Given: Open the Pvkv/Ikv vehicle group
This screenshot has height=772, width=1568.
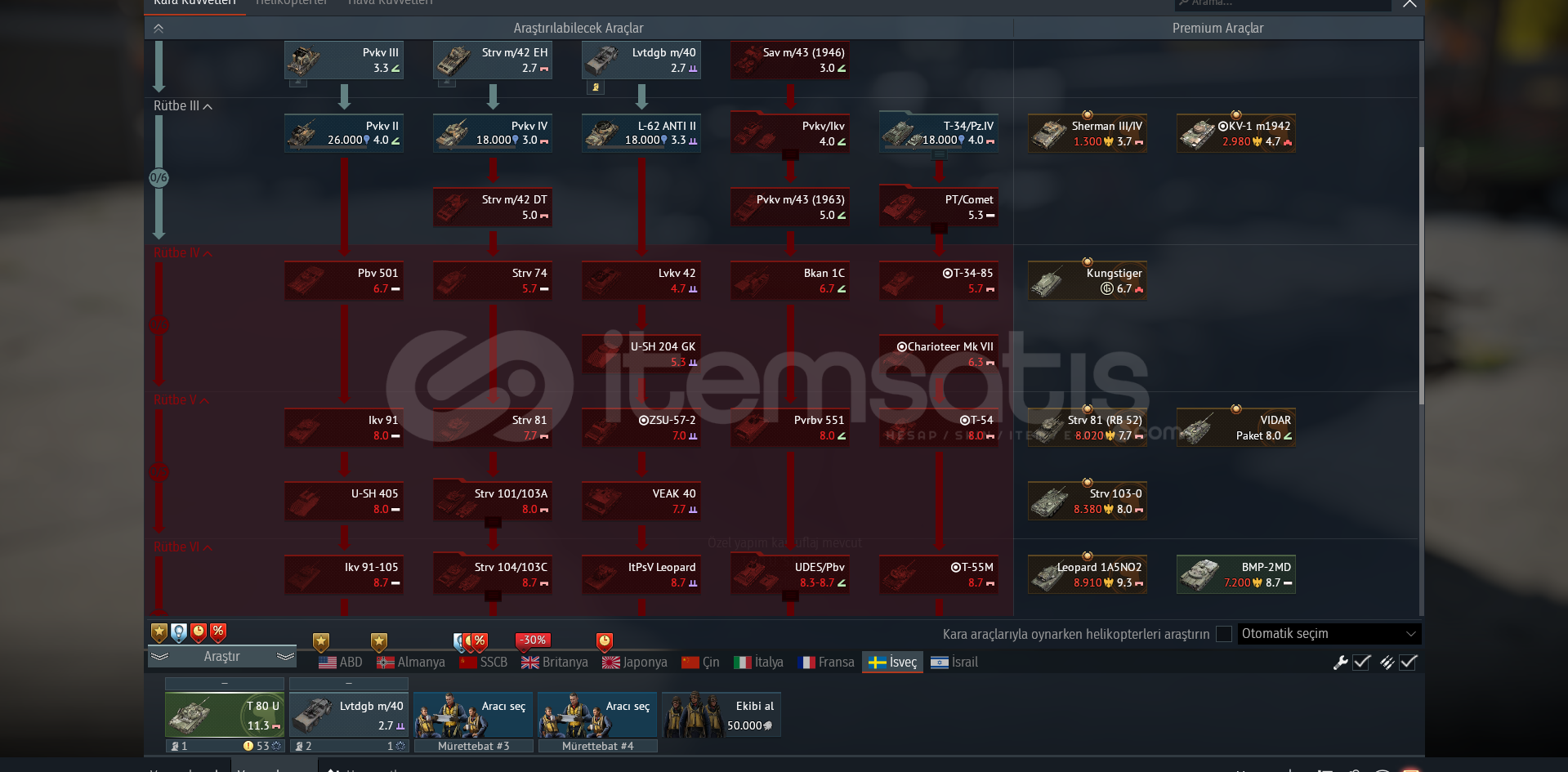Looking at the screenshot, I should 790,132.
